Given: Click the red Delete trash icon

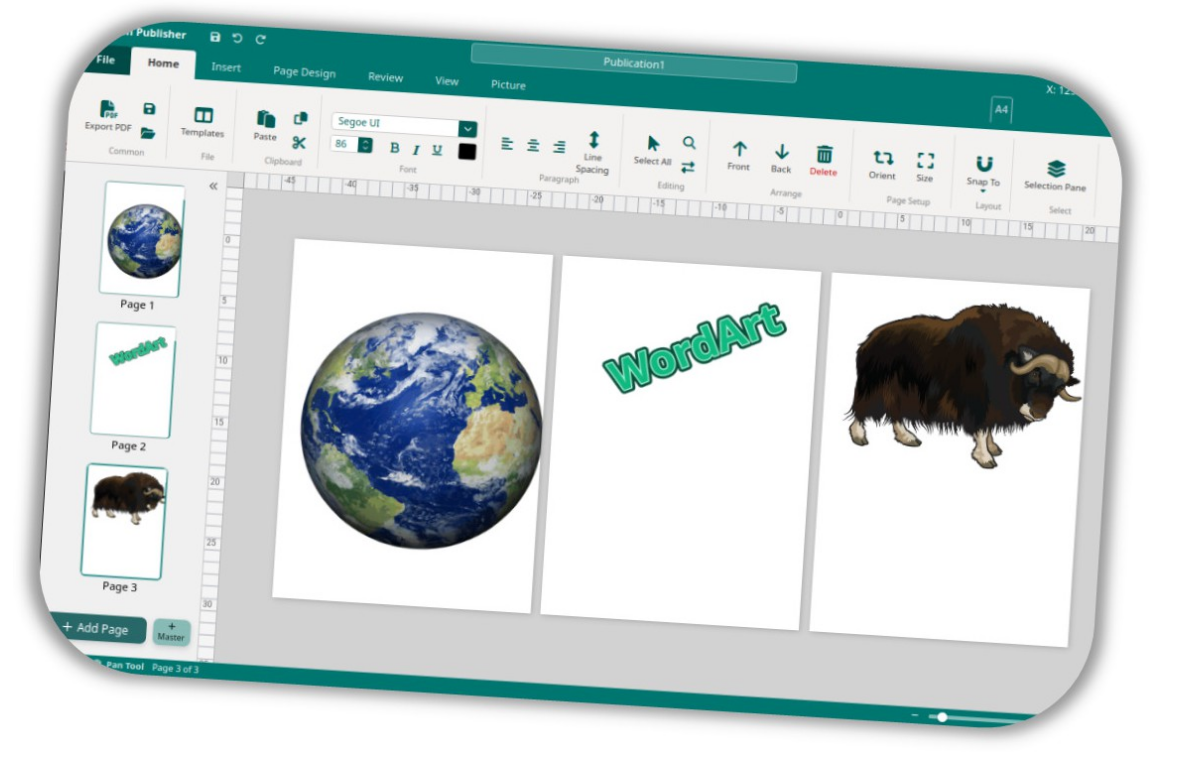Looking at the screenshot, I should coord(825,154).
